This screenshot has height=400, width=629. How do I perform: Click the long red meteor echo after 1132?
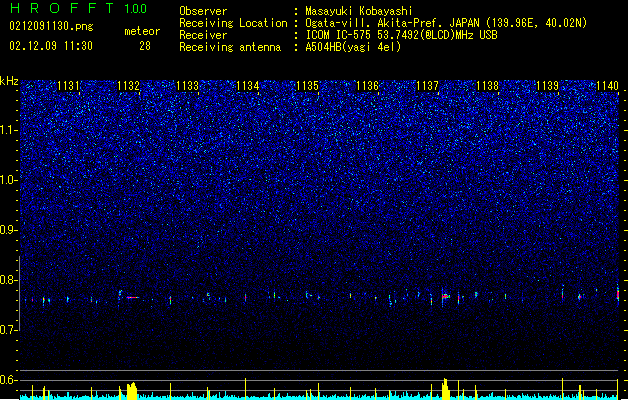[x=133, y=297]
